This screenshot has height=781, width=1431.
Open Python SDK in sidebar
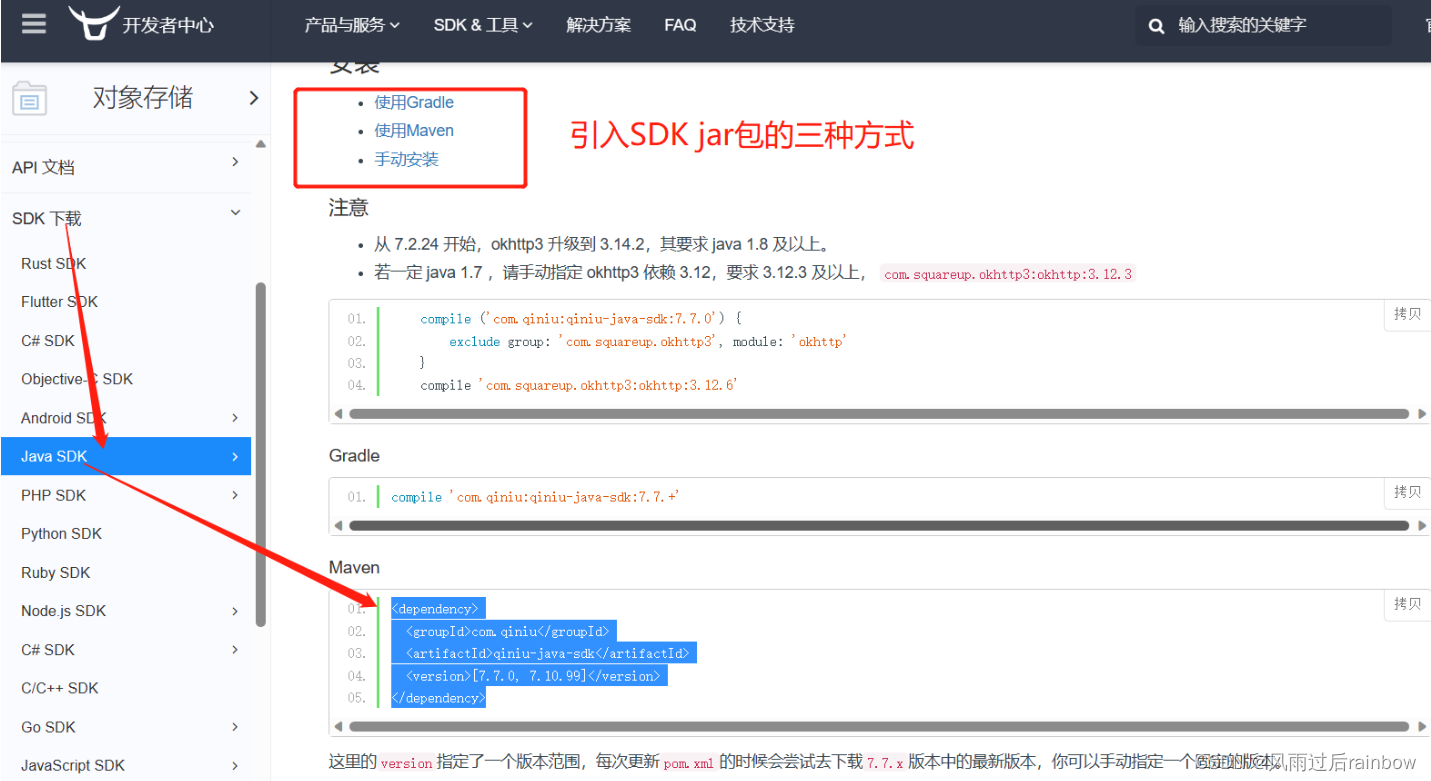[x=62, y=534]
